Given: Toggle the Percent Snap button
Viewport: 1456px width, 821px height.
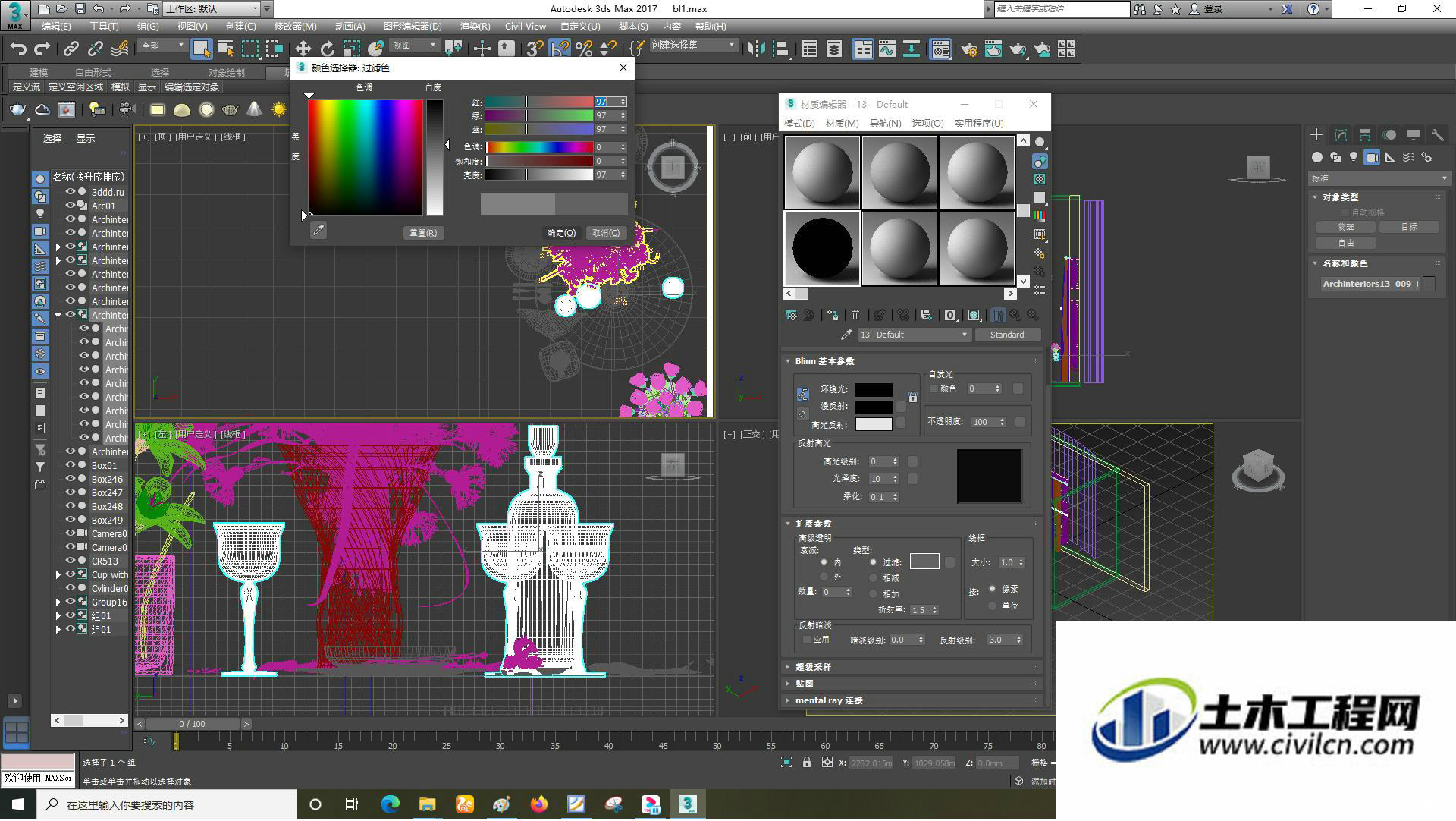Looking at the screenshot, I should (x=583, y=49).
